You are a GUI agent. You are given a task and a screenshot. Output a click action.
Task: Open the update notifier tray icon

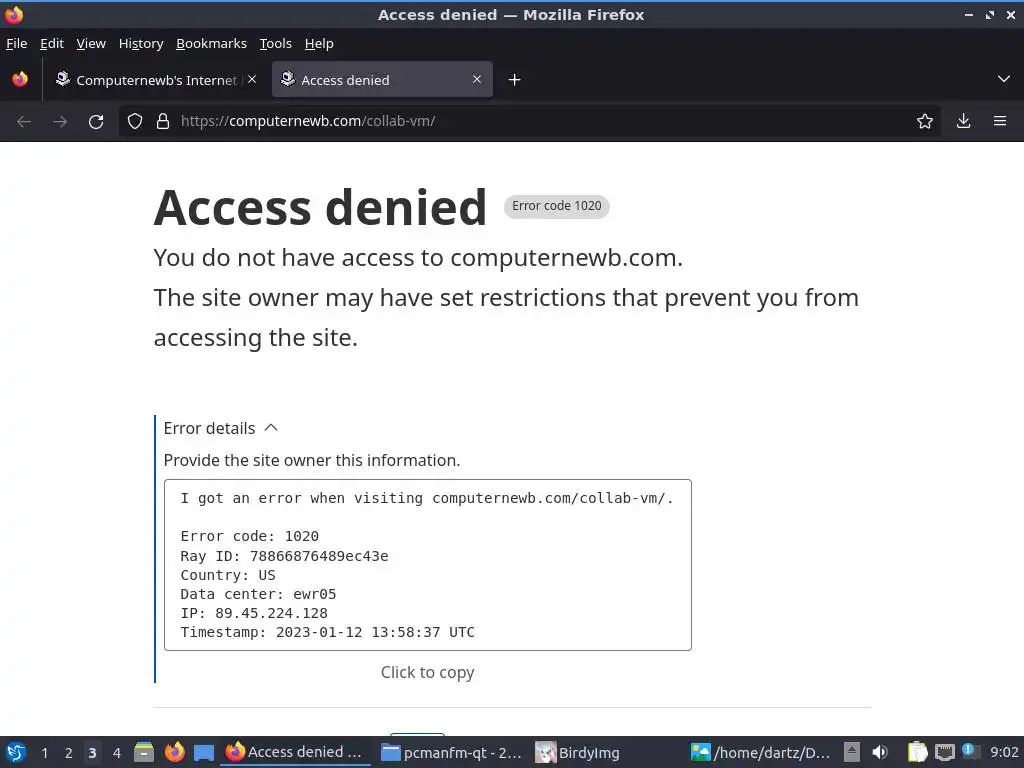click(969, 751)
